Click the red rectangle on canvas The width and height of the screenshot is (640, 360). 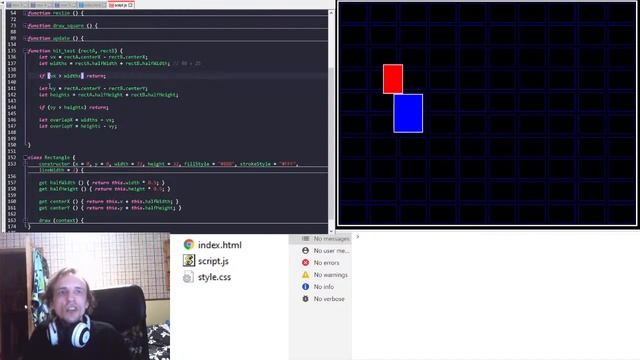pos(393,79)
